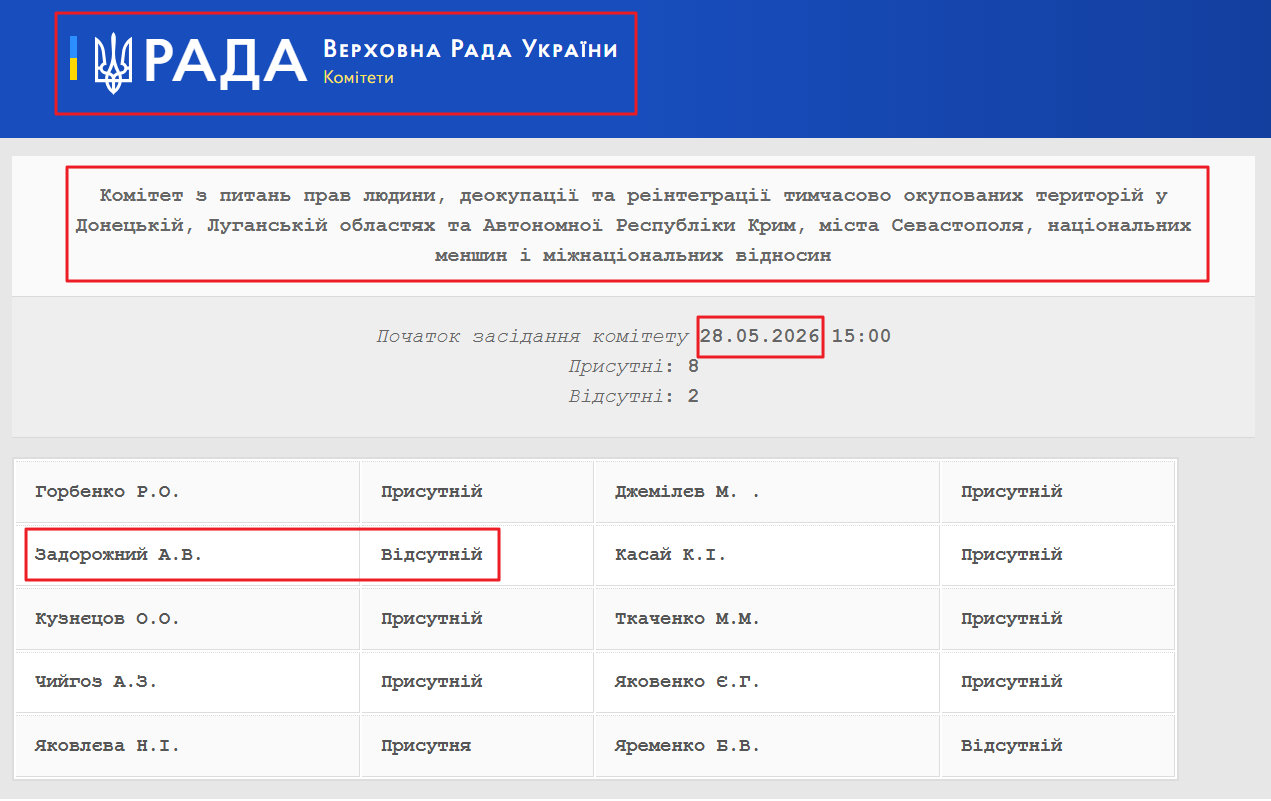Image resolution: width=1271 pixels, height=801 pixels.
Task: Click the status cell for Касай К.І.
Action: click(x=1057, y=554)
